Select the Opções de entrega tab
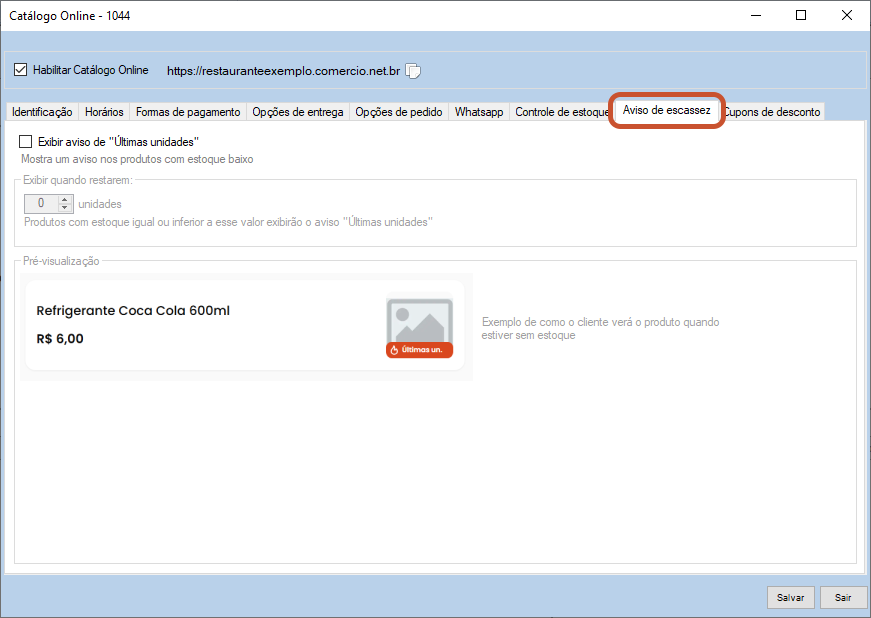This screenshot has height=618, width=871. click(298, 112)
